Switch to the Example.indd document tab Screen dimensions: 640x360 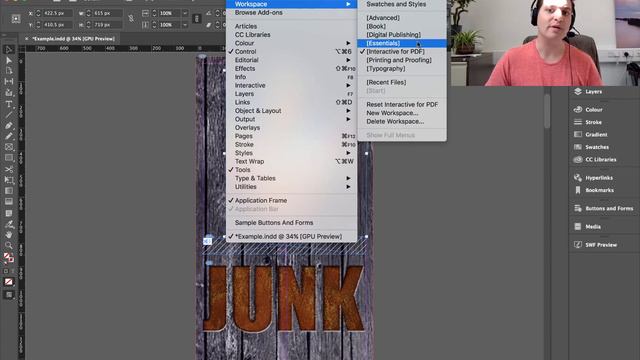pyautogui.click(x=73, y=39)
